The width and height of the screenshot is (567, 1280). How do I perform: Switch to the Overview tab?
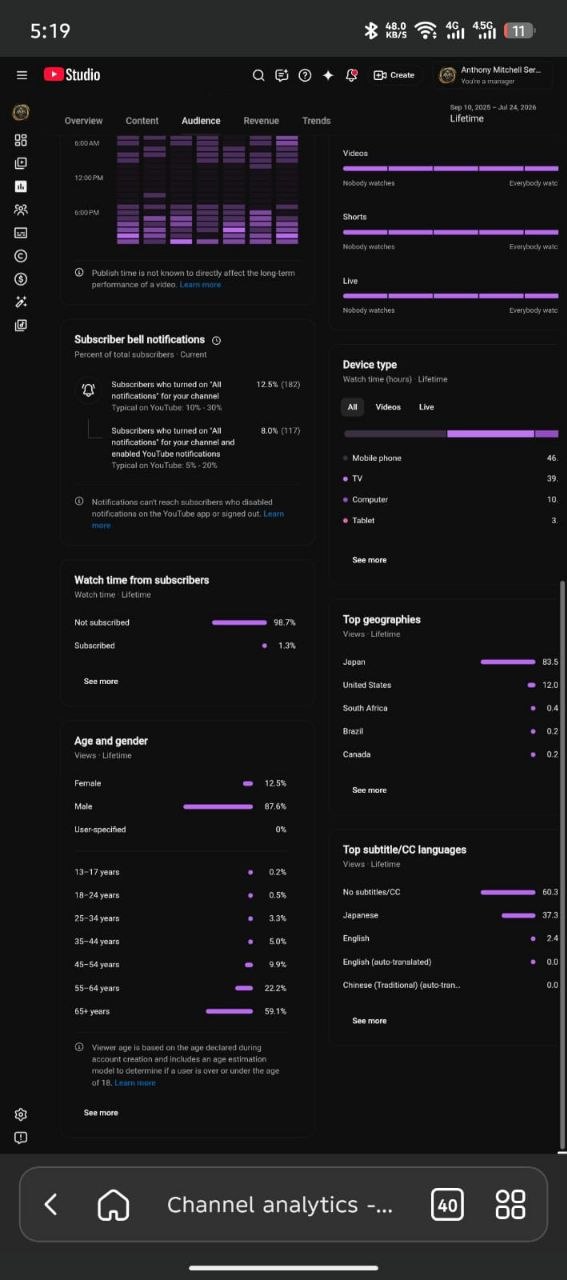(x=84, y=121)
